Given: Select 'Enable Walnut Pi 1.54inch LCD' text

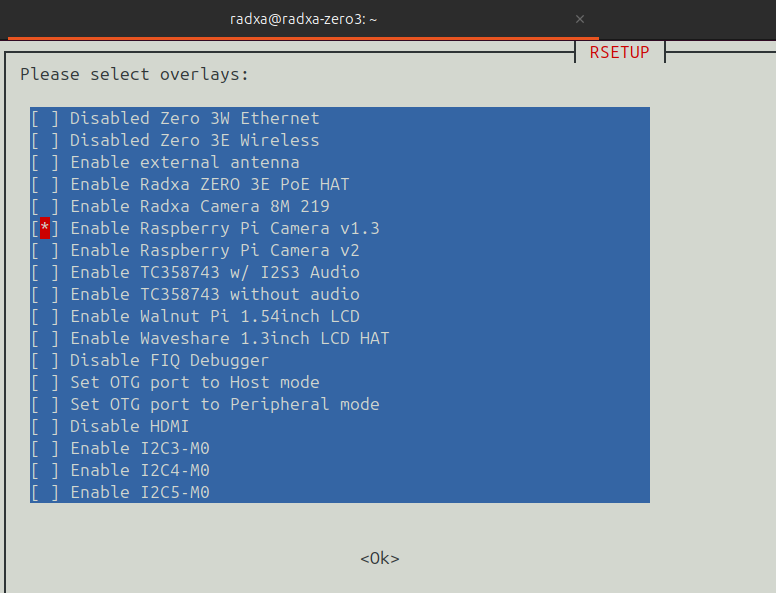Looking at the screenshot, I should coord(214,316).
